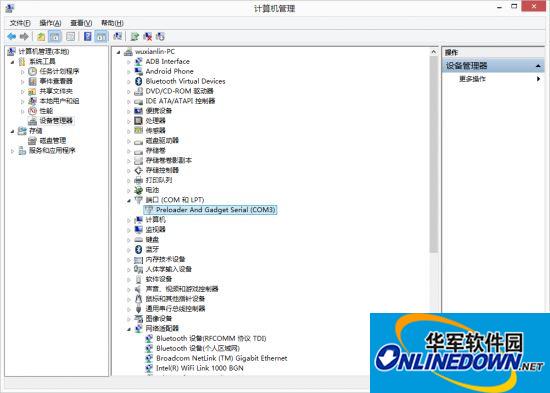Expand the 任务计划程序 node arrow
Image resolution: width=550 pixels, height=393 pixels.
(23, 72)
